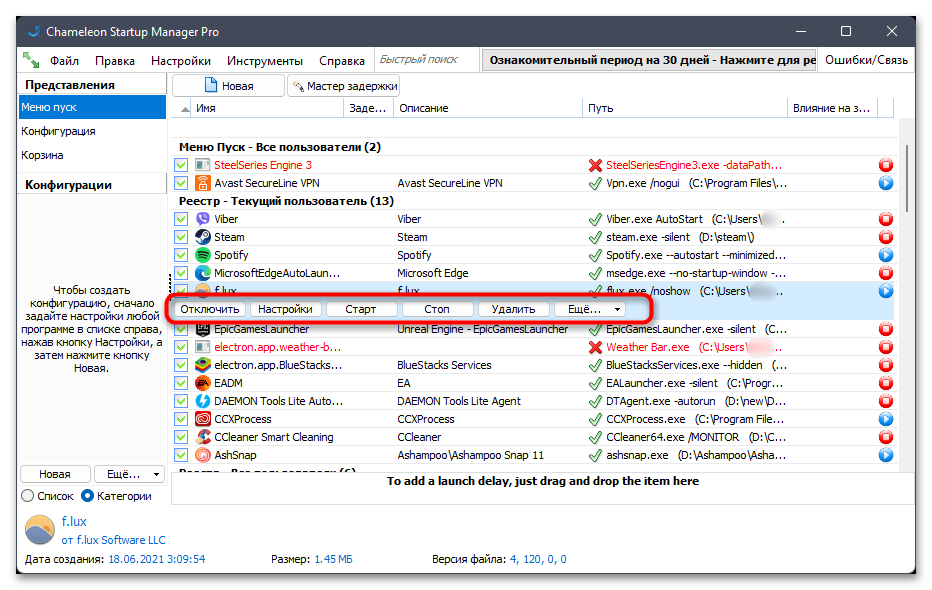Click the Новая button in the top toolbar

[228, 86]
